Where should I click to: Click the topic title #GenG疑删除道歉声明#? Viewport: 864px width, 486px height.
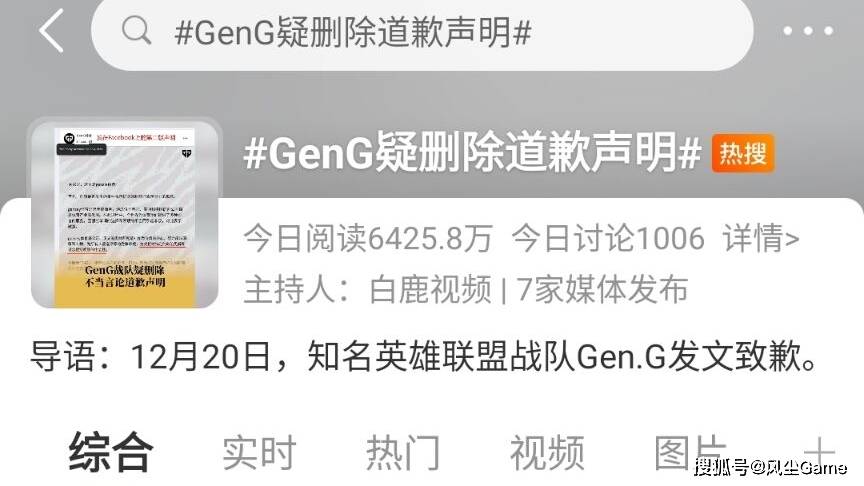(472, 153)
